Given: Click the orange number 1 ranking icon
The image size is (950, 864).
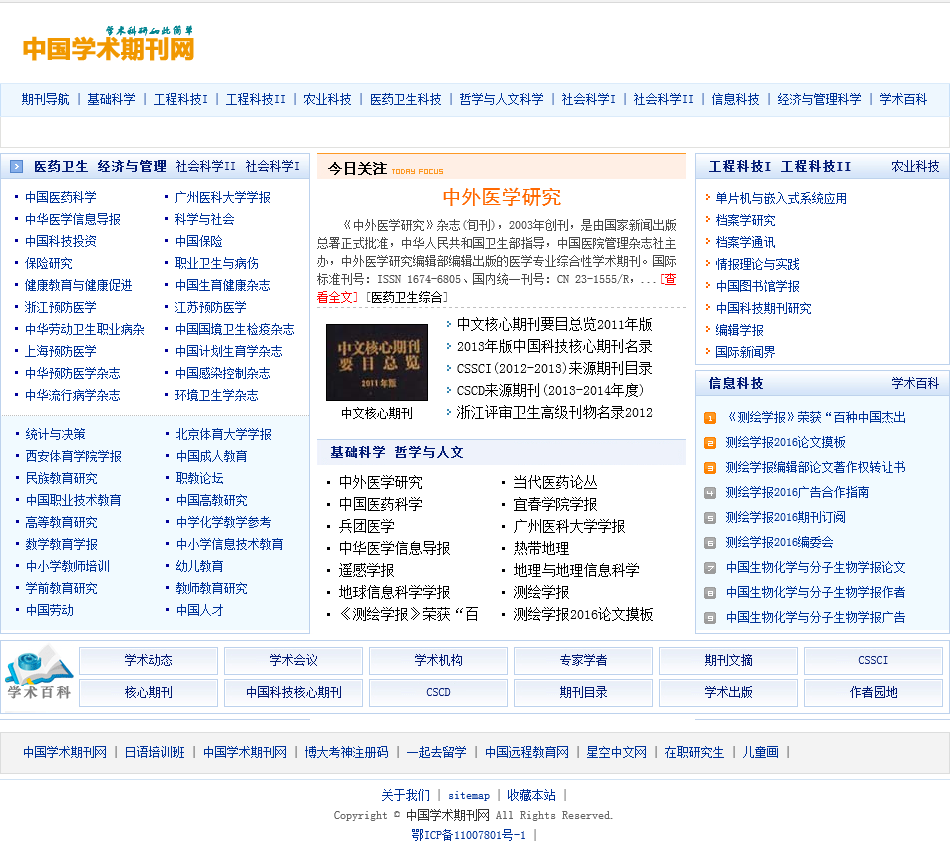Looking at the screenshot, I should pyautogui.click(x=710, y=418).
